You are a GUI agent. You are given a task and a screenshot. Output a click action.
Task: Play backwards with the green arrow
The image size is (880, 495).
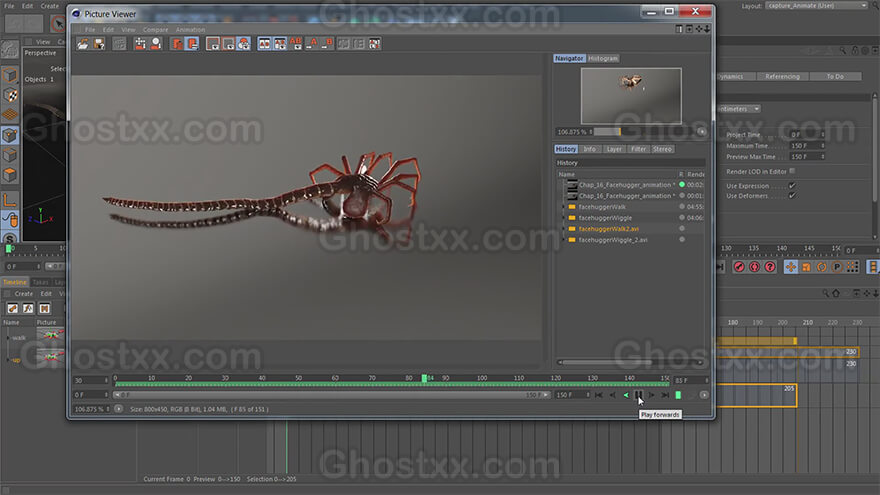coord(626,395)
